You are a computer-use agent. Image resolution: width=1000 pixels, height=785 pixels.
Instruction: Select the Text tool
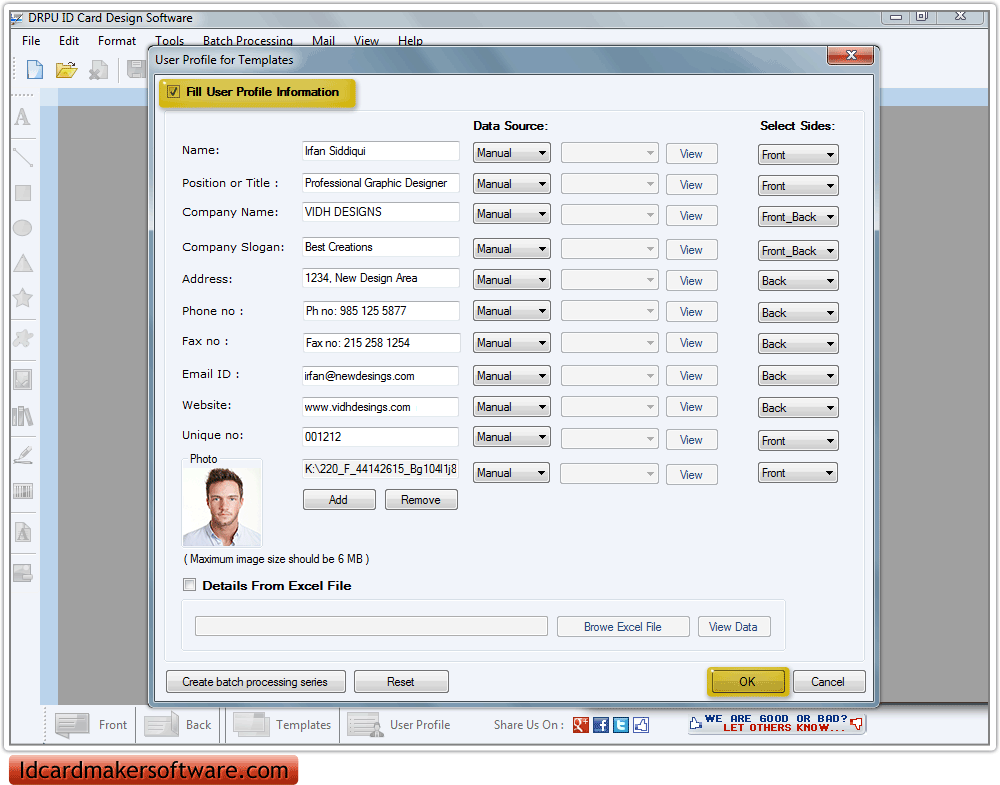pyautogui.click(x=22, y=117)
